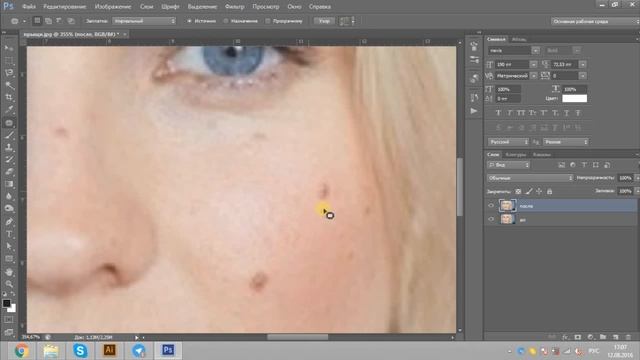Select the Источник radio button
Viewport: 640px width, 360px height.
(189, 21)
